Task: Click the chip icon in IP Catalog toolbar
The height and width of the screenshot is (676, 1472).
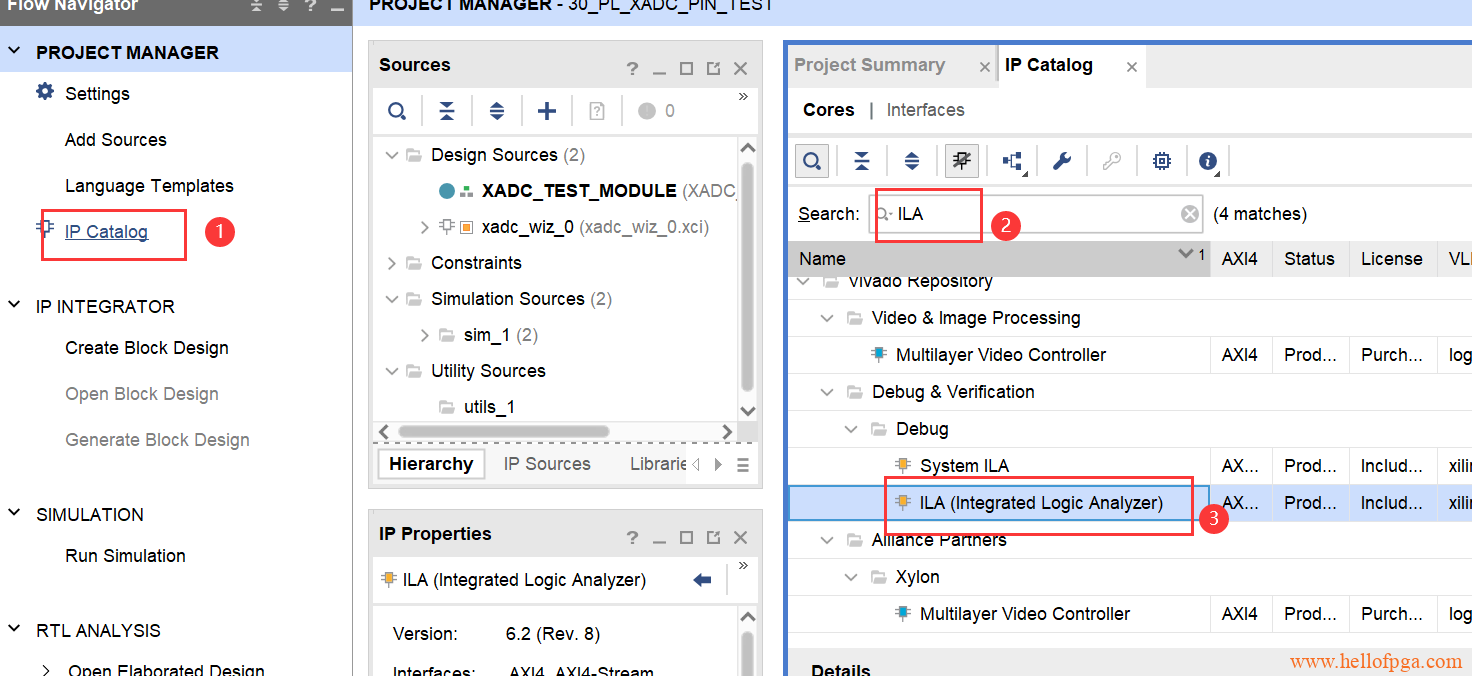Action: tap(1161, 161)
